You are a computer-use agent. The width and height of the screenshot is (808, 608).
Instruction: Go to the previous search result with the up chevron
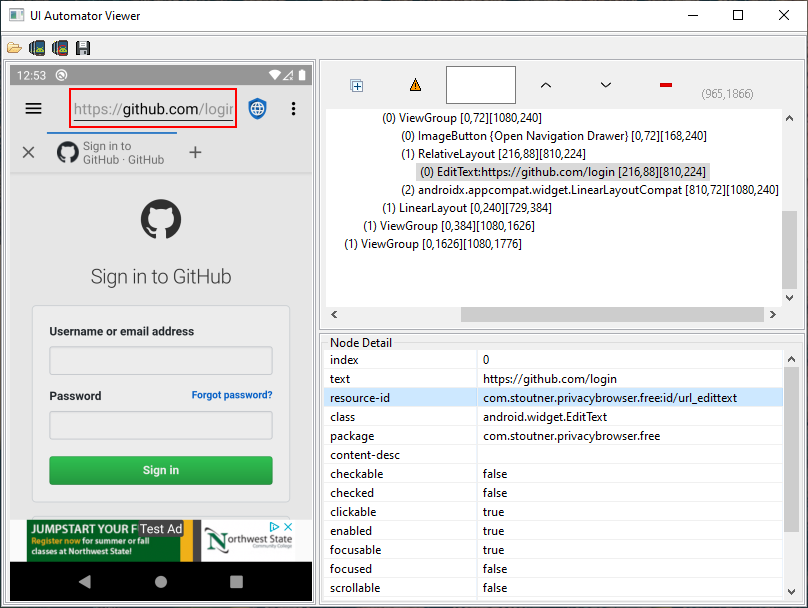click(x=546, y=85)
